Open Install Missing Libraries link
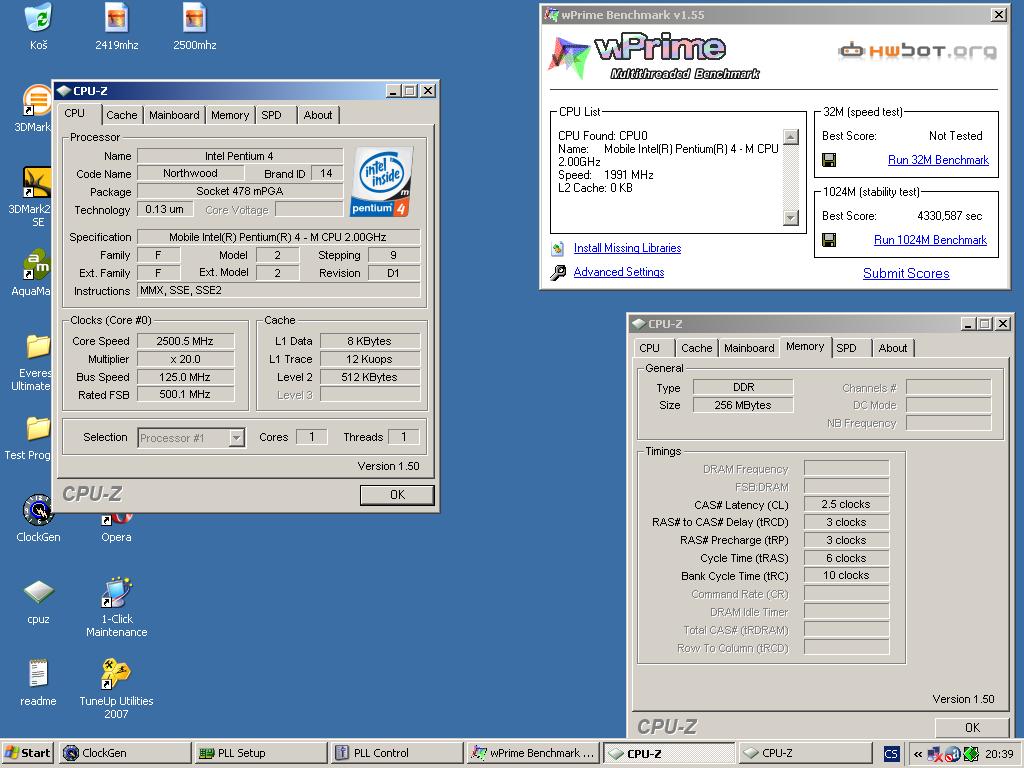The image size is (1024, 768). (628, 248)
